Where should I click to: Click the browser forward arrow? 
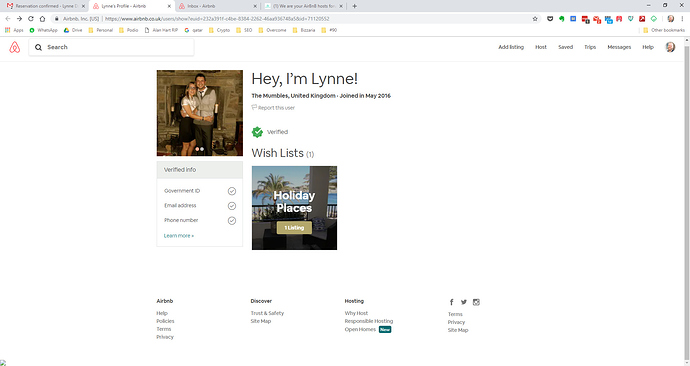pos(19,18)
